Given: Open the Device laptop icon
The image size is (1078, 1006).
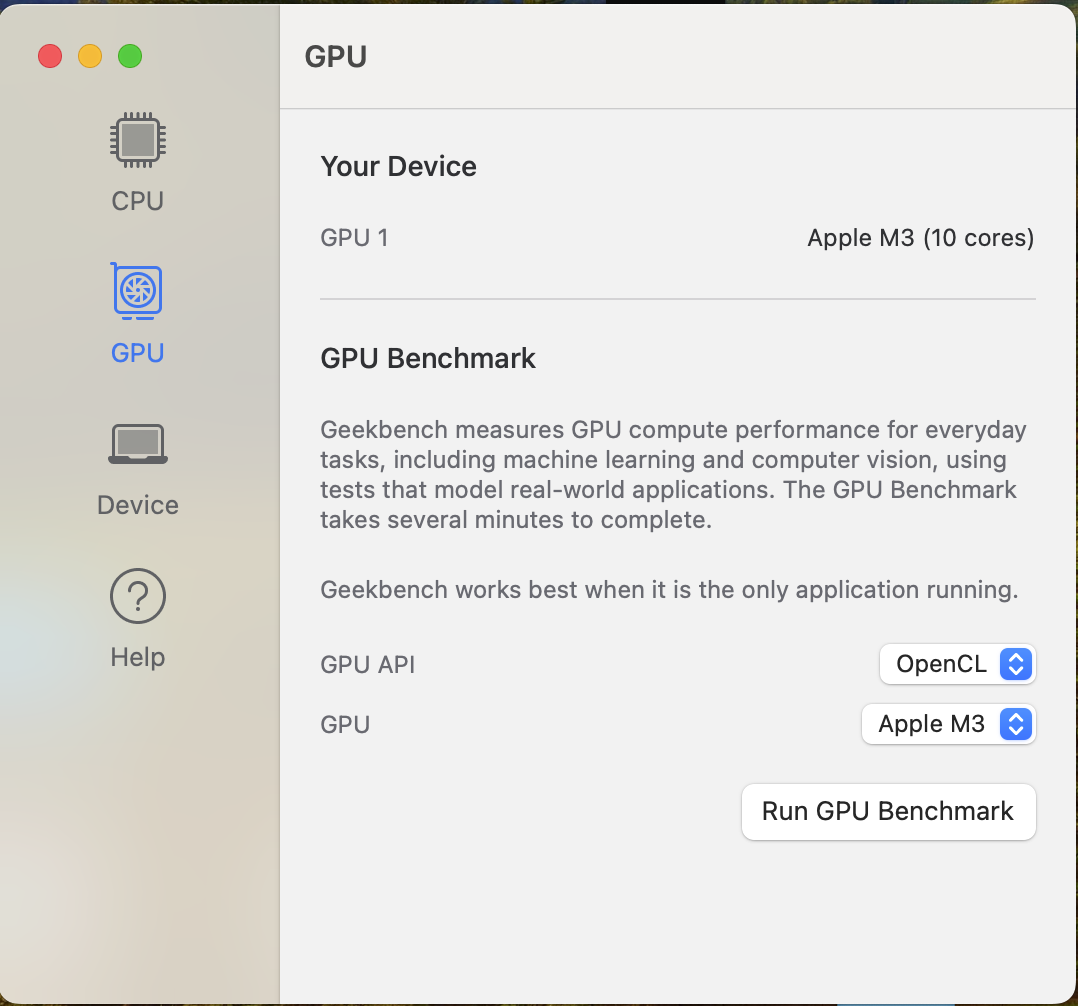Looking at the screenshot, I should coord(138,444).
